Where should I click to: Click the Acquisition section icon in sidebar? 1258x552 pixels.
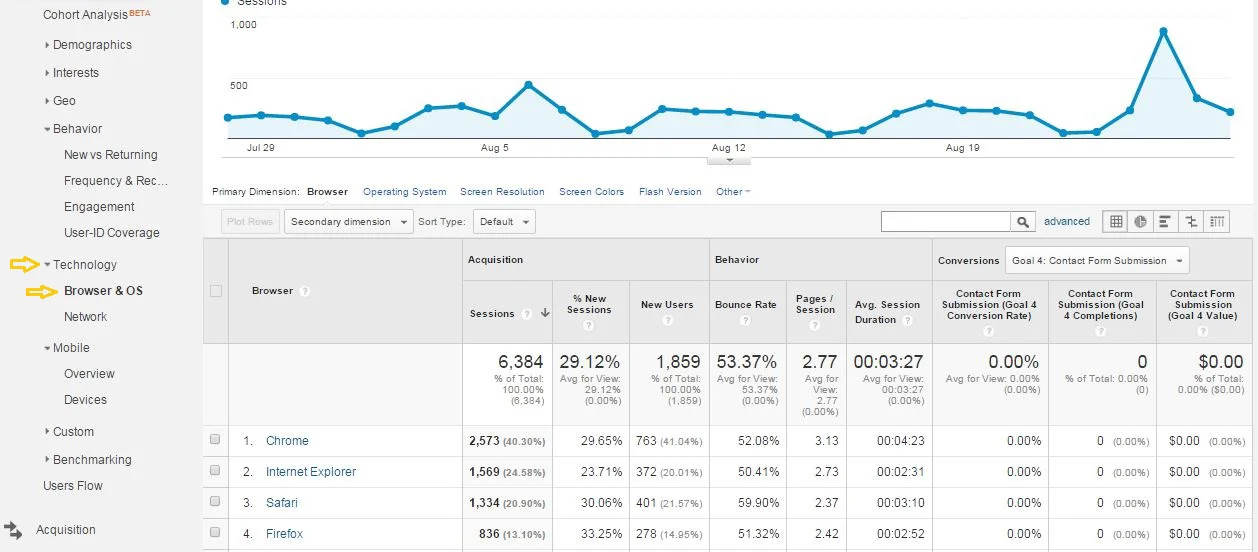[13, 530]
